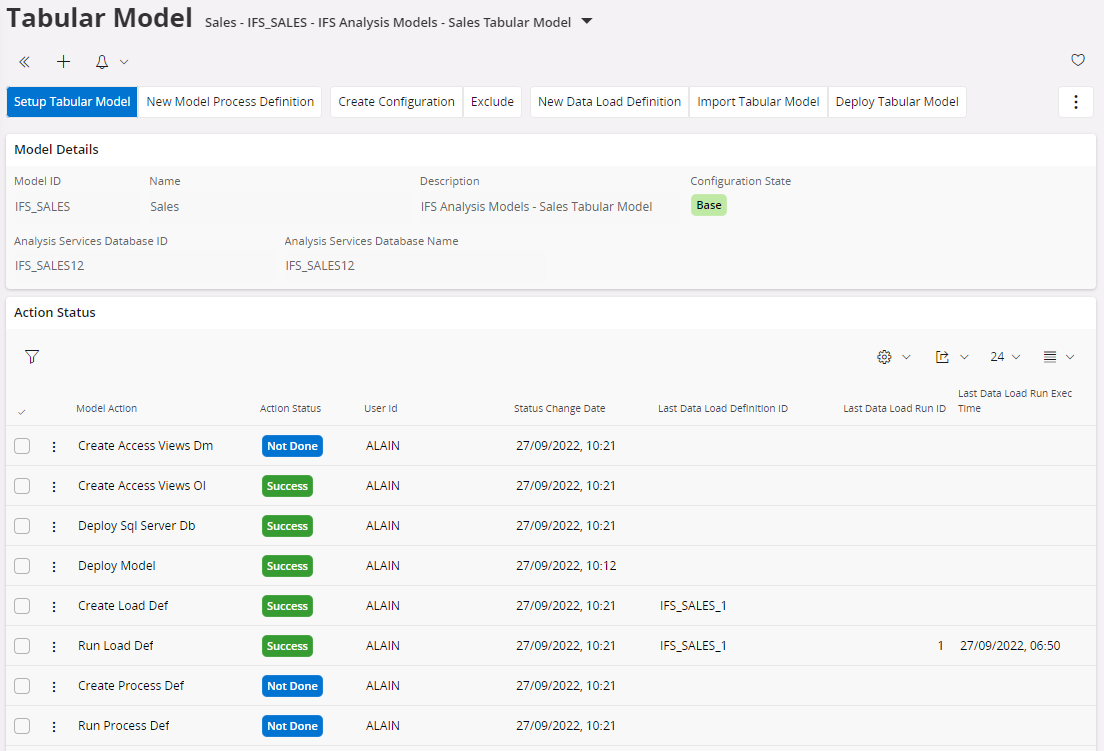Click the gear settings icon above table

click(x=884, y=357)
